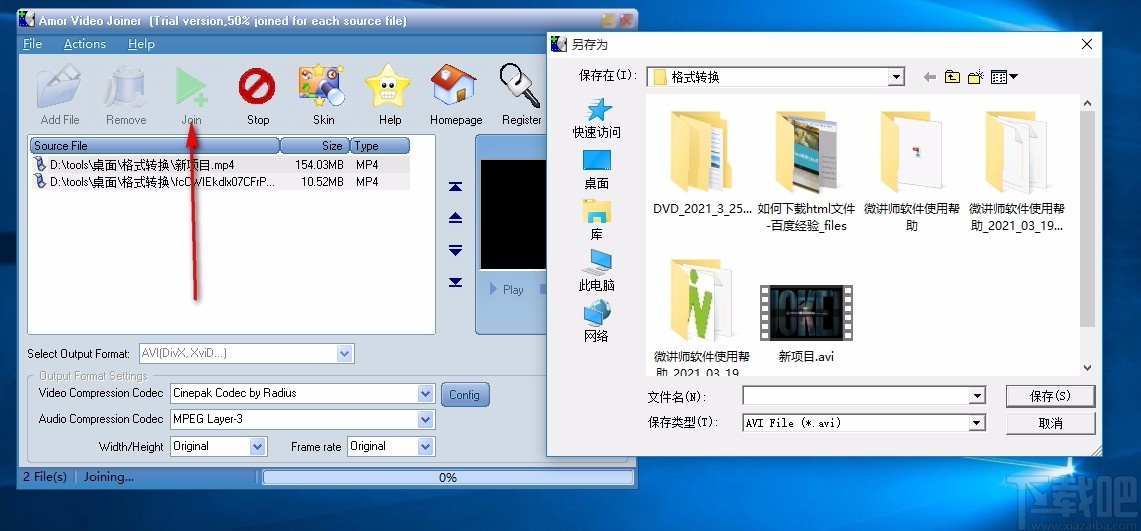
Task: Click the Save (保存) button
Action: (1050, 396)
